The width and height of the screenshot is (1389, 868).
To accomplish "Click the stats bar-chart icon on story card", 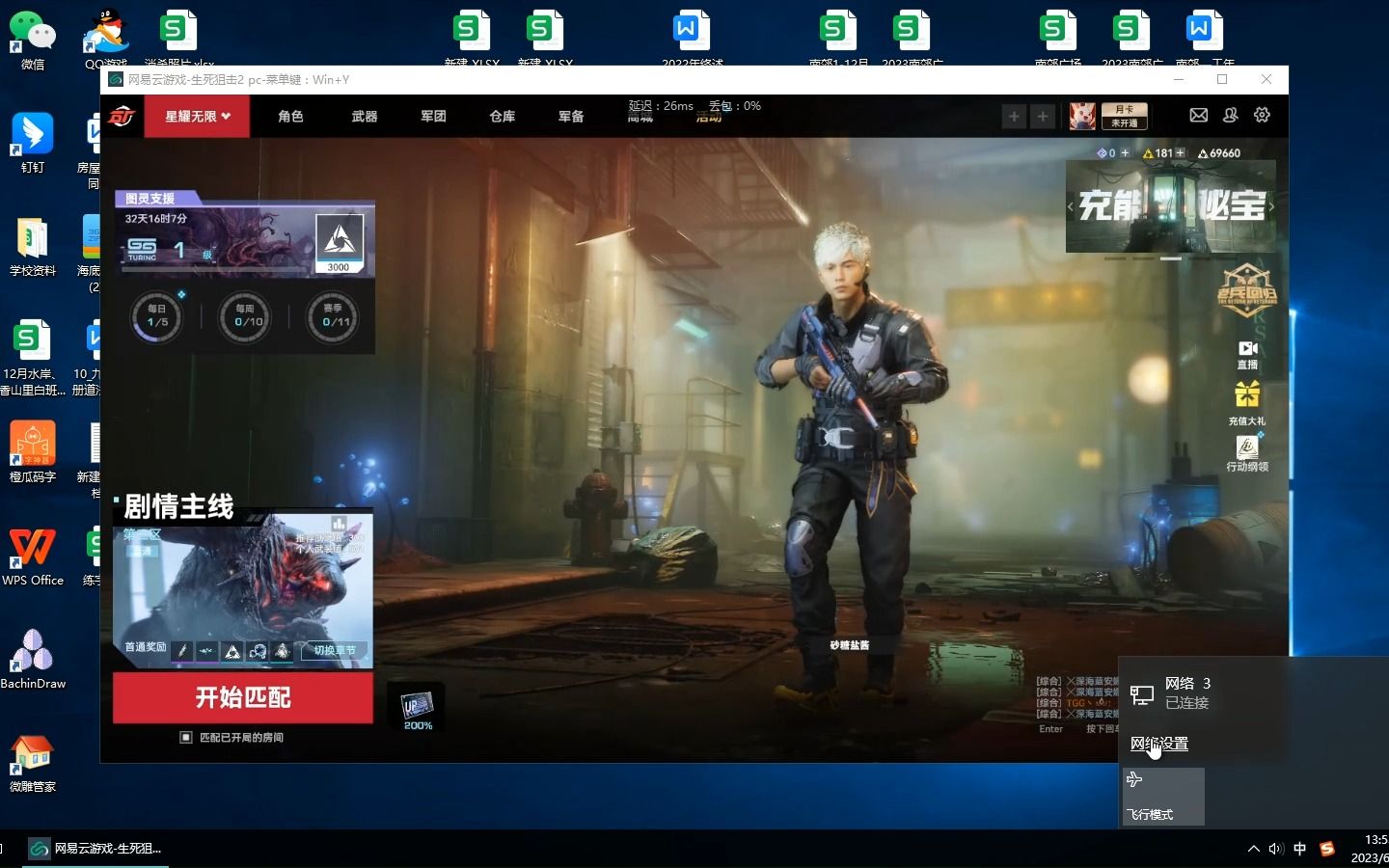I will click(x=339, y=525).
